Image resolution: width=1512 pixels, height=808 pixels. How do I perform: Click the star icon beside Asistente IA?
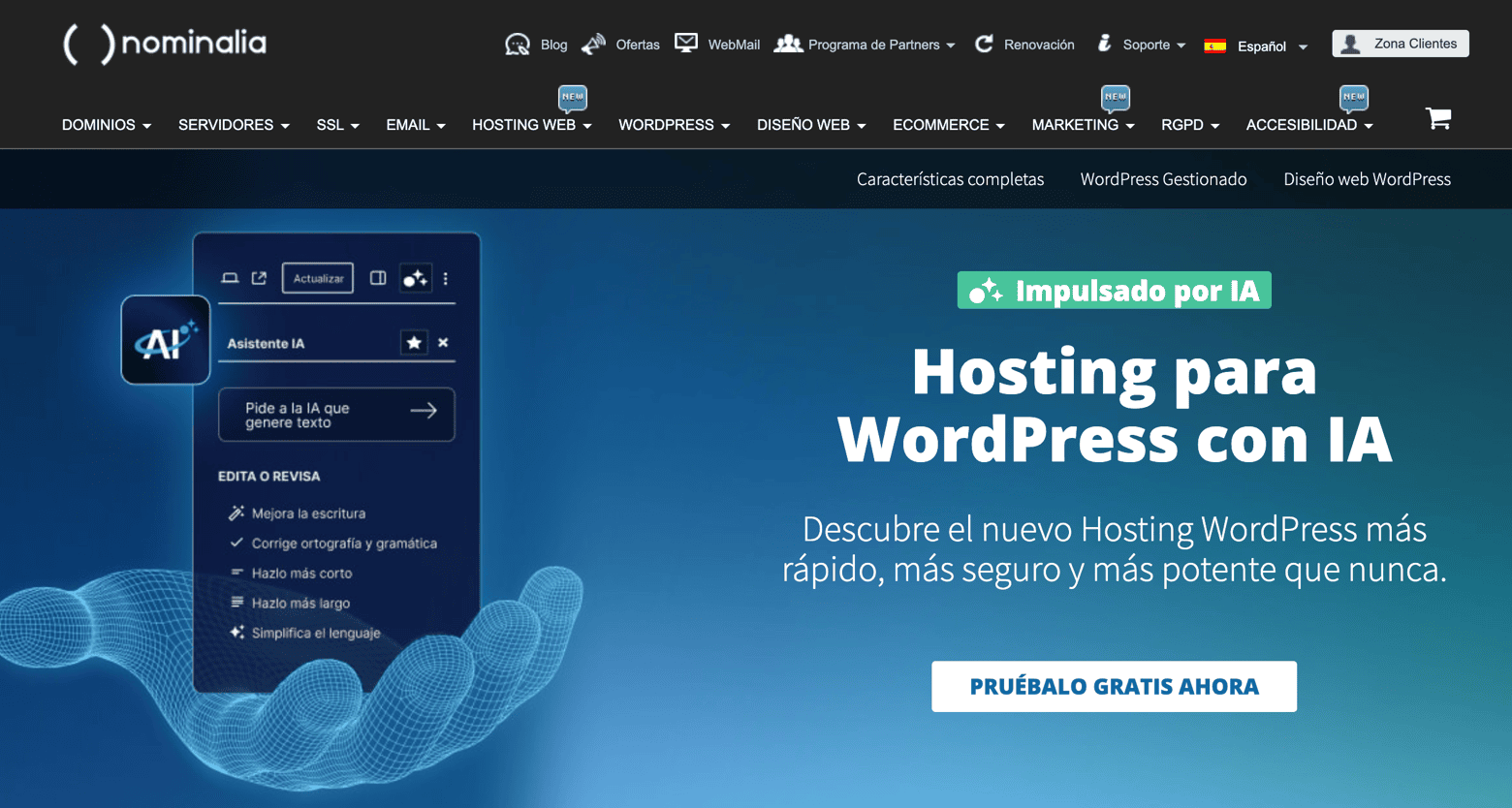tap(414, 342)
